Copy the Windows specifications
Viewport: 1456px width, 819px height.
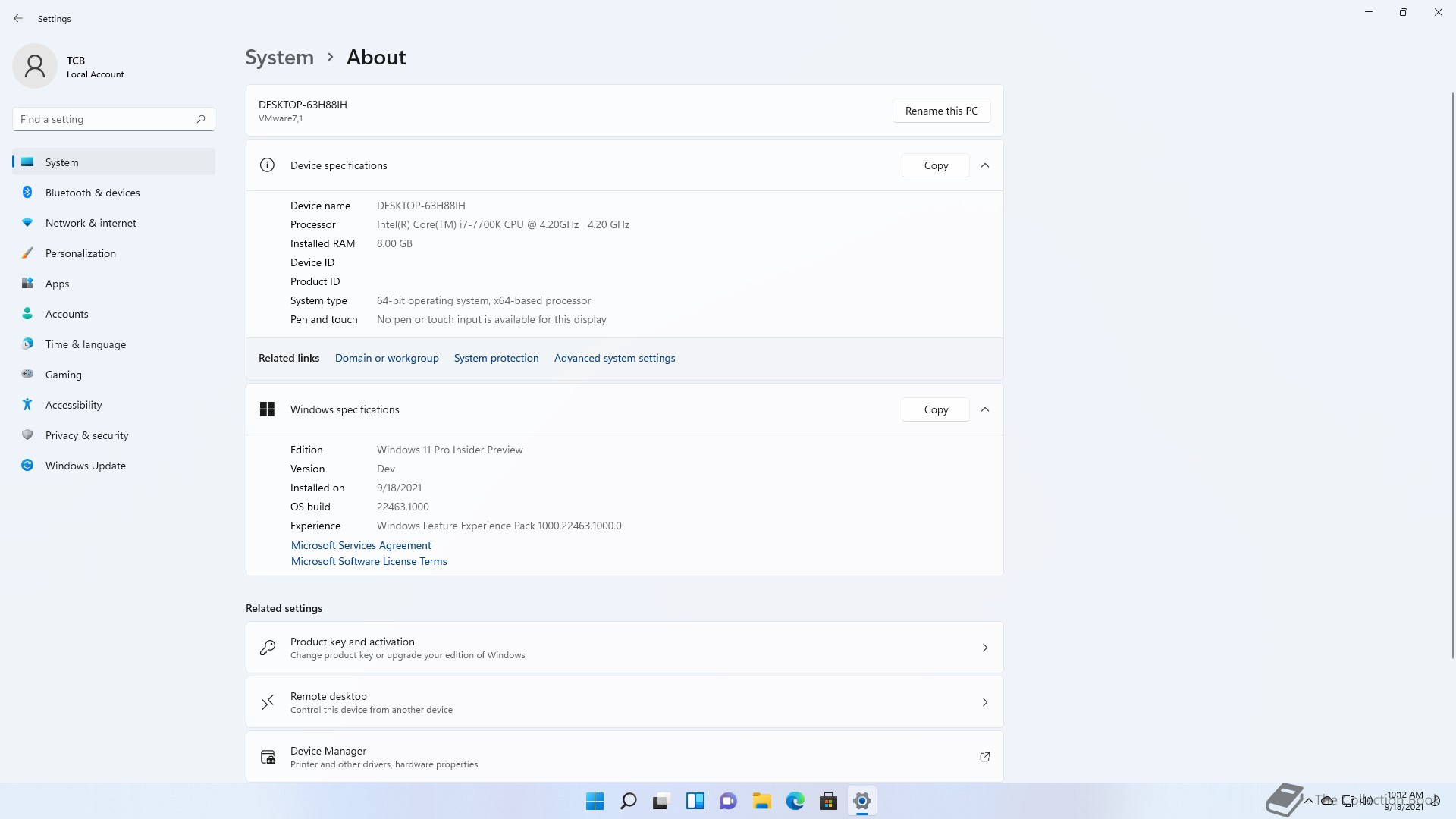click(x=936, y=409)
